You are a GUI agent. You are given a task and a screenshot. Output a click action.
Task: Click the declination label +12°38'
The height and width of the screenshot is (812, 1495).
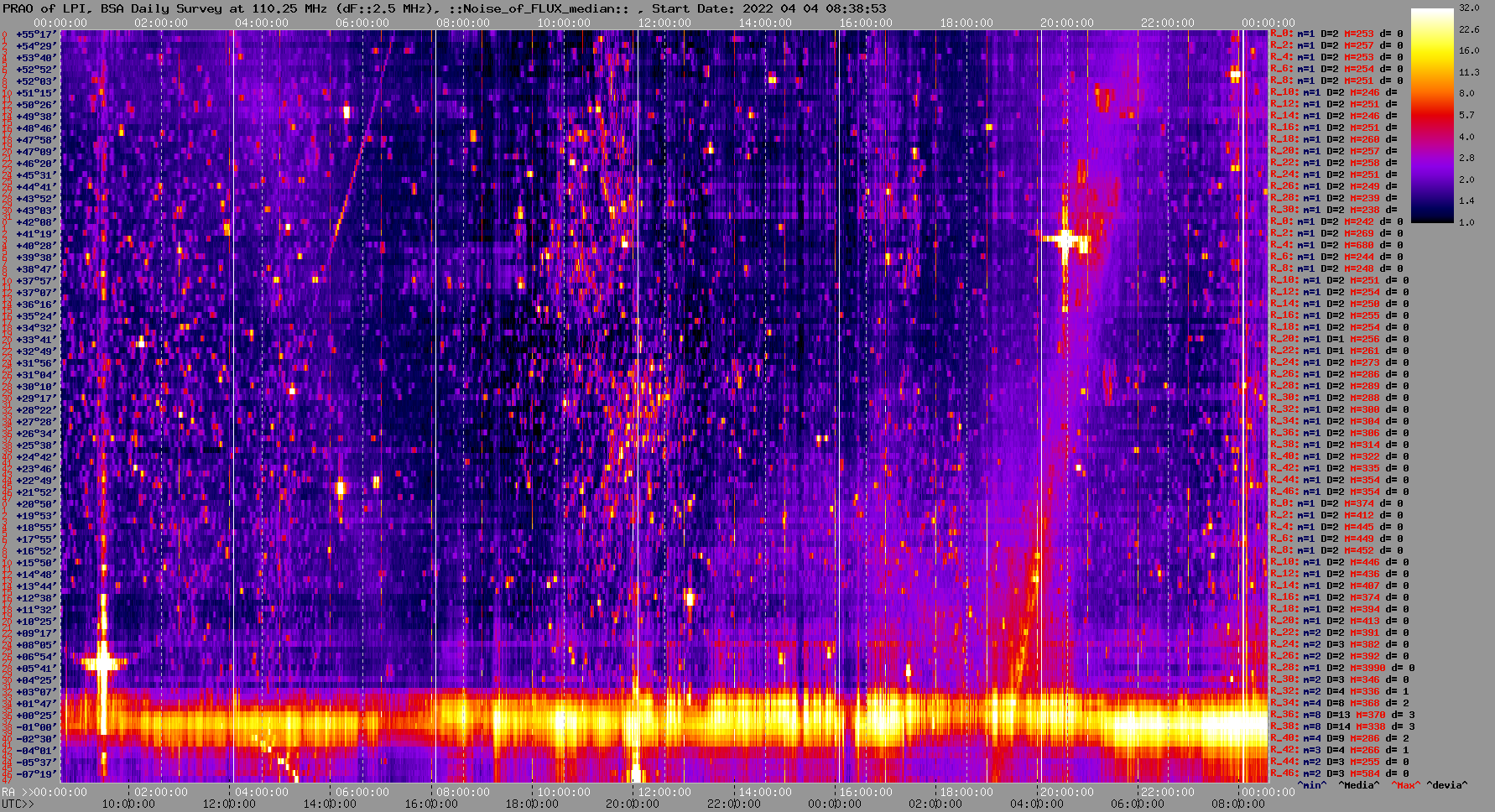[x=35, y=597]
